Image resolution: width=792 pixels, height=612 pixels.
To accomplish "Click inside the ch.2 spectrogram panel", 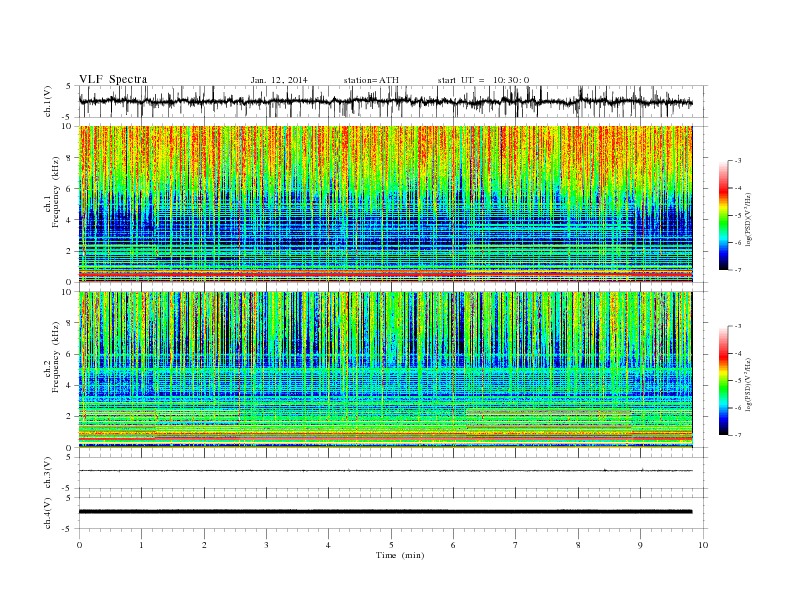I will 385,370.
